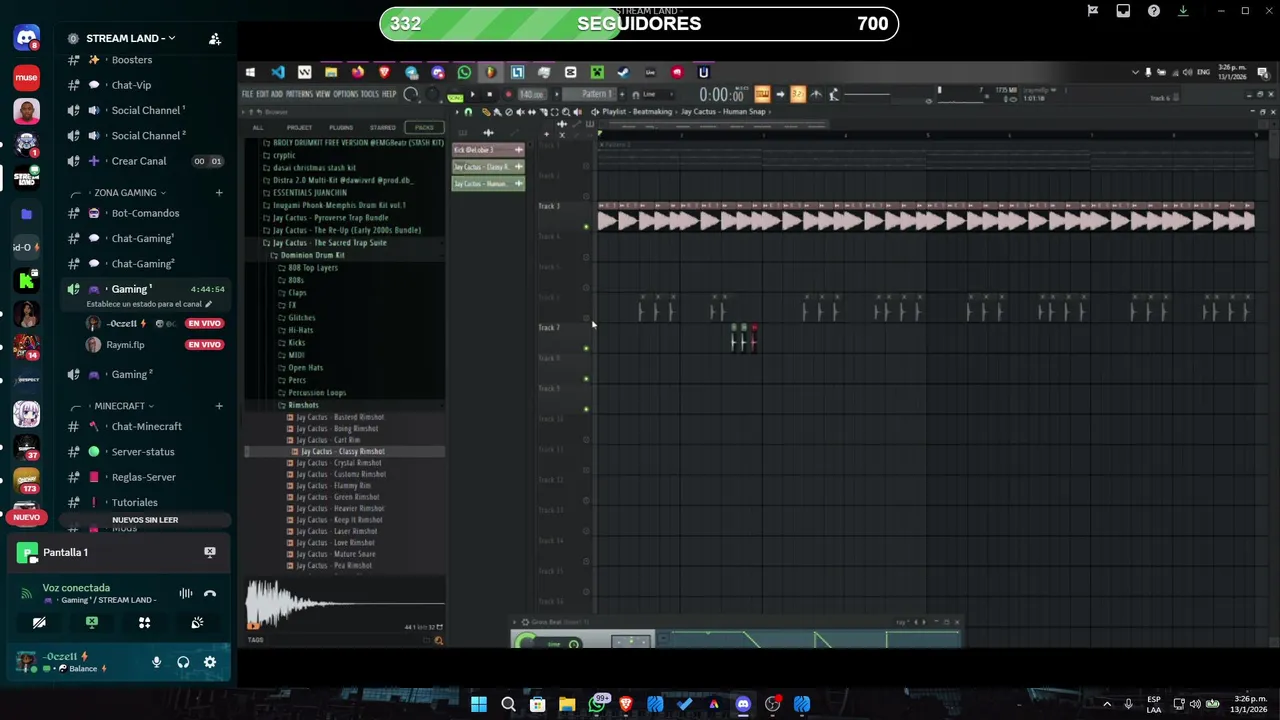Collapse the ZONA GAMING category
This screenshot has width=1280, height=720.
pos(123,192)
